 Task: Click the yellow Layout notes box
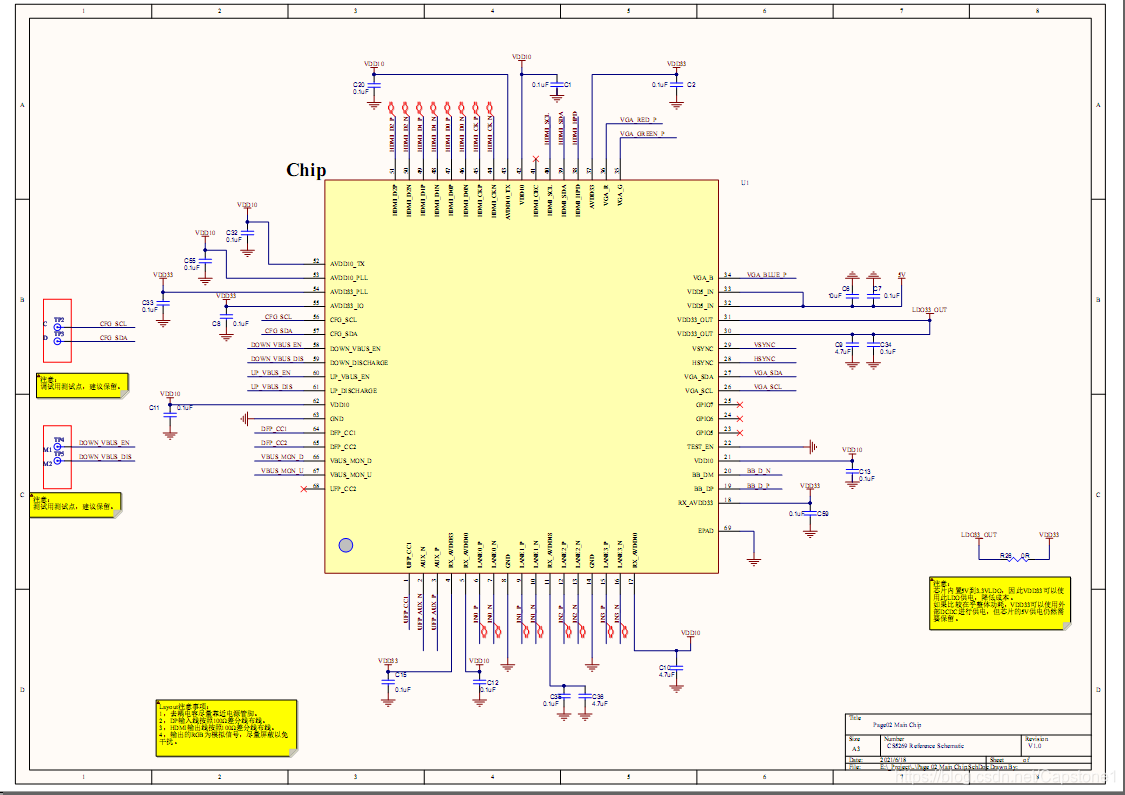click(226, 728)
